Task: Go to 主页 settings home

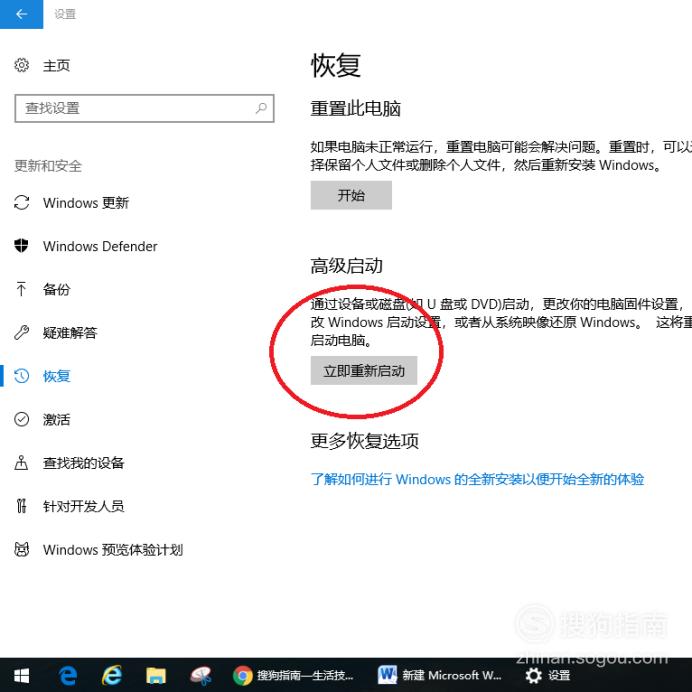Action: click(56, 65)
